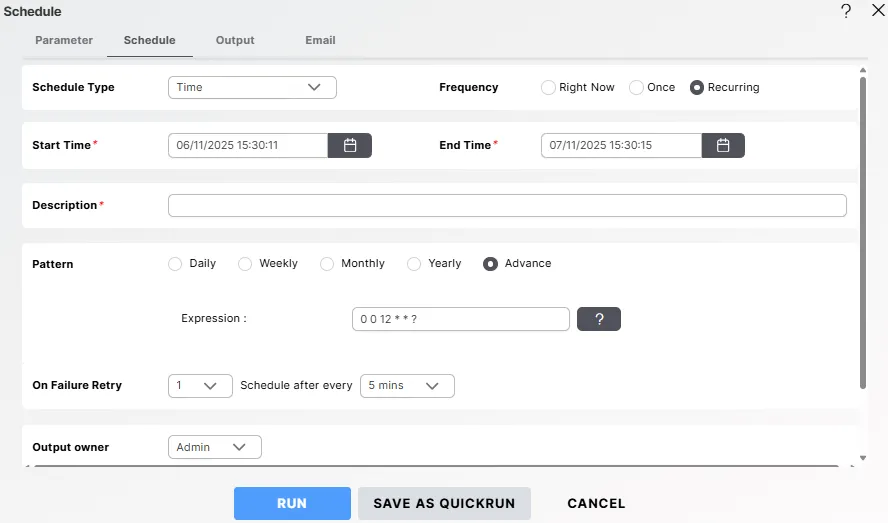
Task: Choose the Once frequency radio button
Action: (x=636, y=87)
